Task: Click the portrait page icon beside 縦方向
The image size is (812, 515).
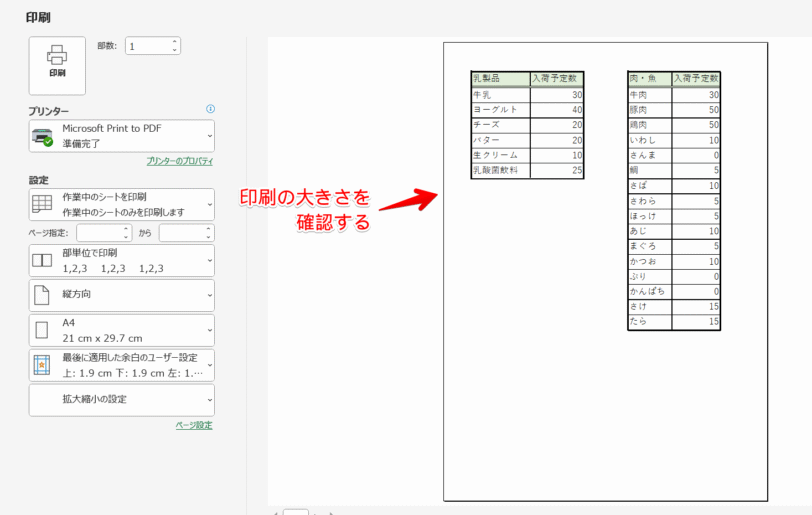Action: (42, 295)
